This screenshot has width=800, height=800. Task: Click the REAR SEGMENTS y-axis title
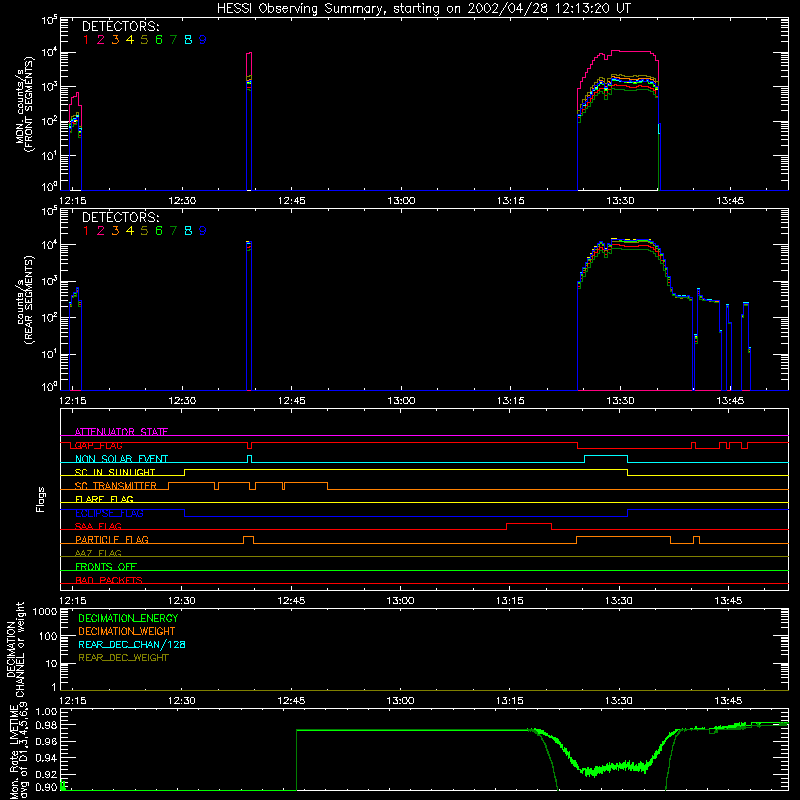[24, 299]
